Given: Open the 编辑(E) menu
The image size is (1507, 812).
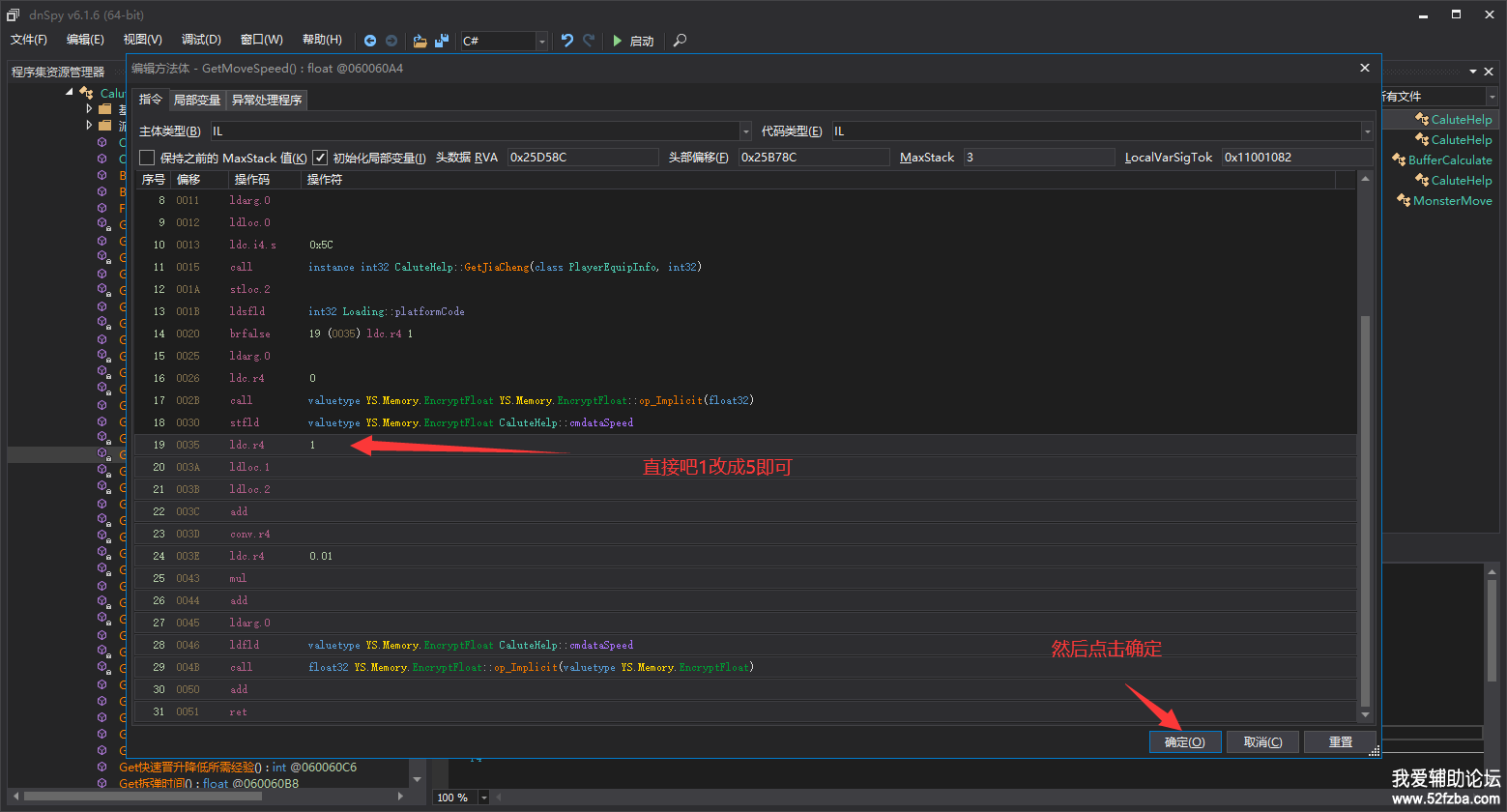Looking at the screenshot, I should (x=85, y=40).
